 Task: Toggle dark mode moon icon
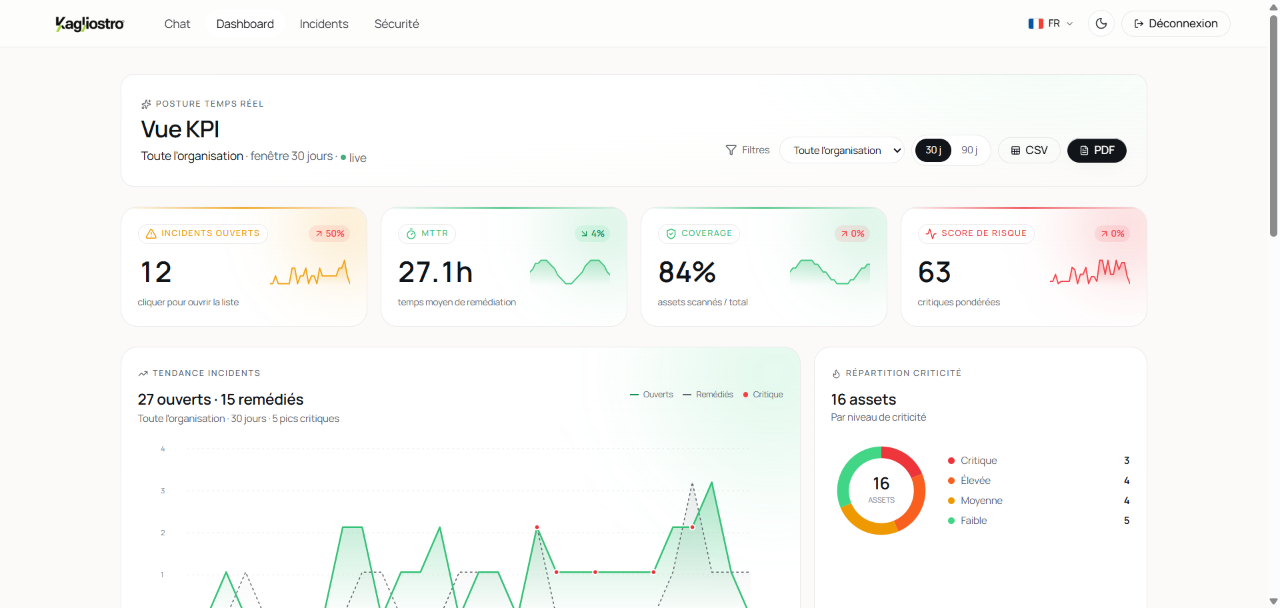[x=1101, y=24]
